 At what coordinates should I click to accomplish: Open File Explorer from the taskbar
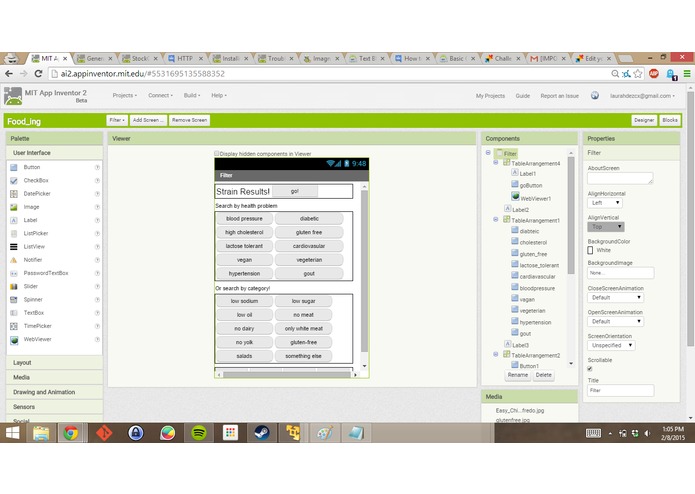[41, 433]
